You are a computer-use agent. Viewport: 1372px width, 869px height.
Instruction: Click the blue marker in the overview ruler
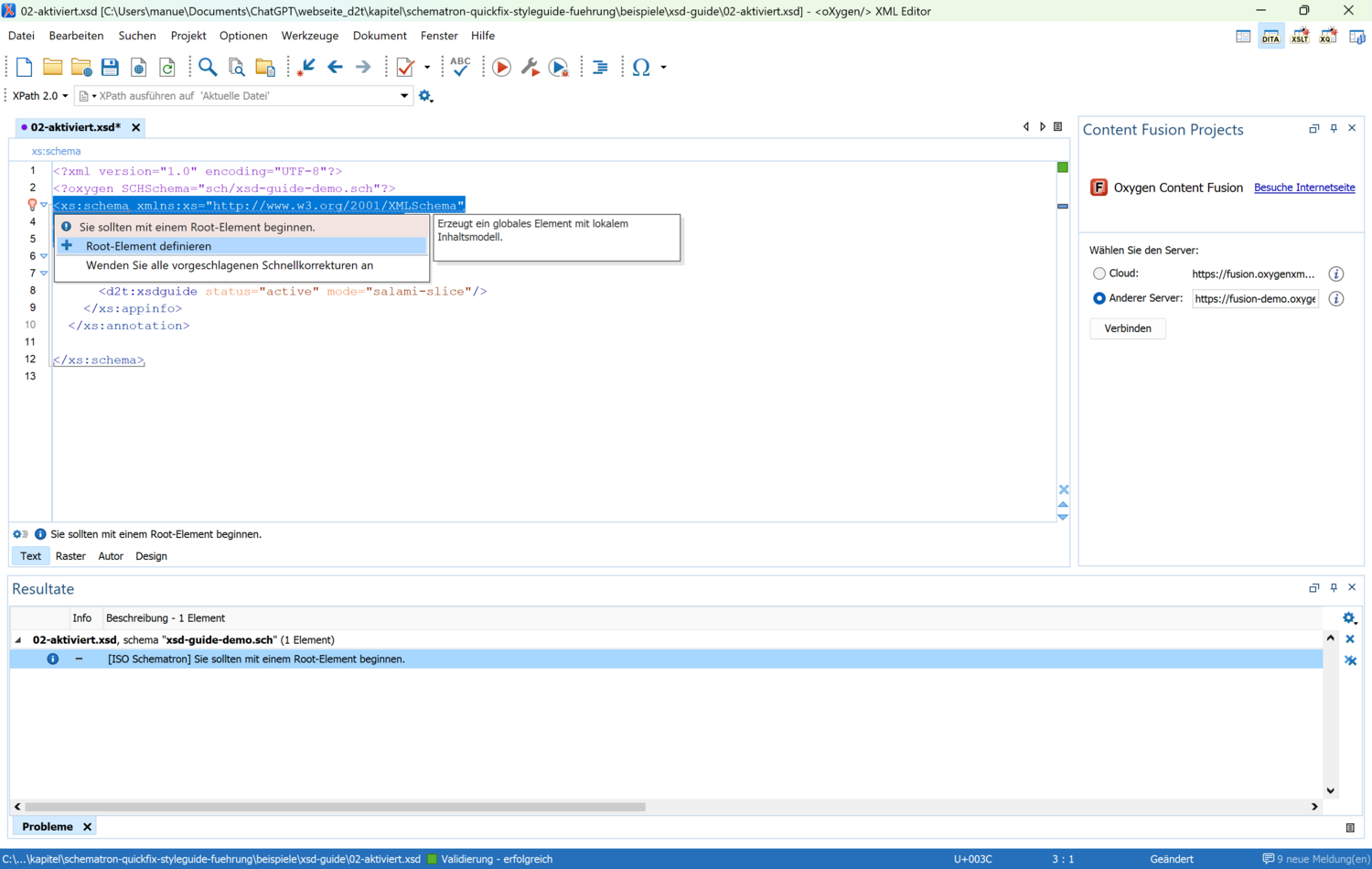pyautogui.click(x=1063, y=206)
